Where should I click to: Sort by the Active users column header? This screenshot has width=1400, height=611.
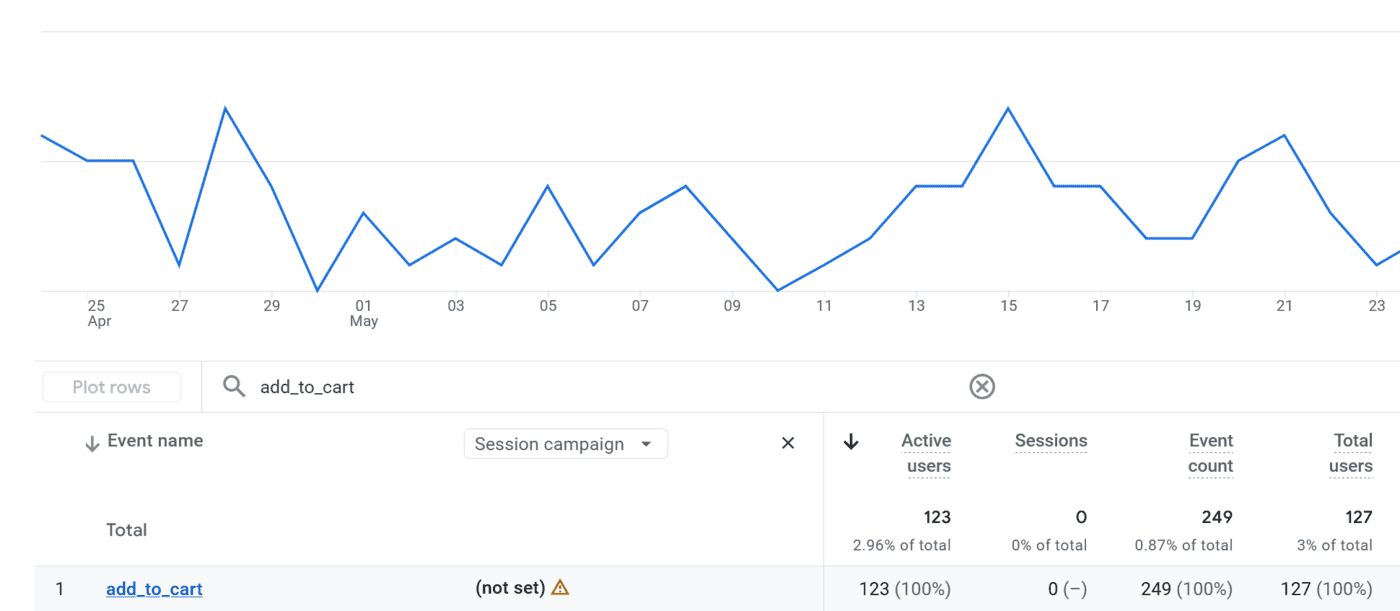click(926, 453)
